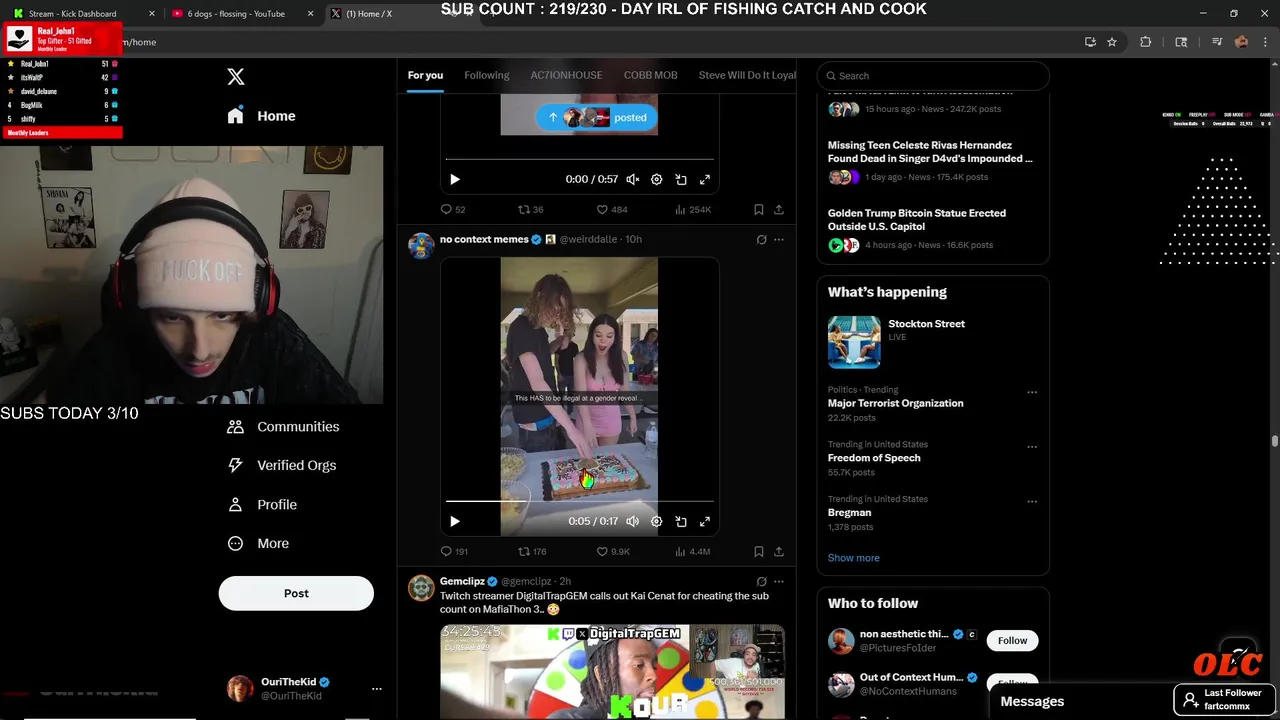Play the 0:57 video
Screen dimensions: 1280x720
455,180
